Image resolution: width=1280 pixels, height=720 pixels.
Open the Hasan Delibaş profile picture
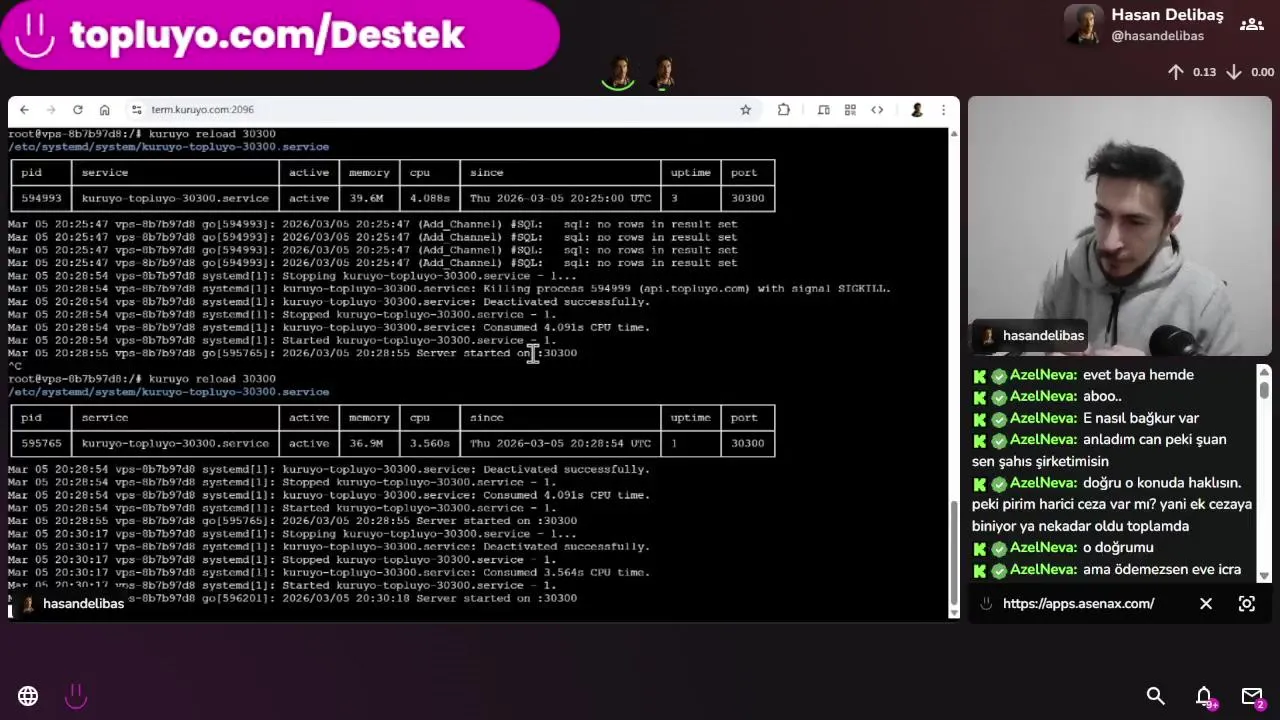tap(1084, 25)
